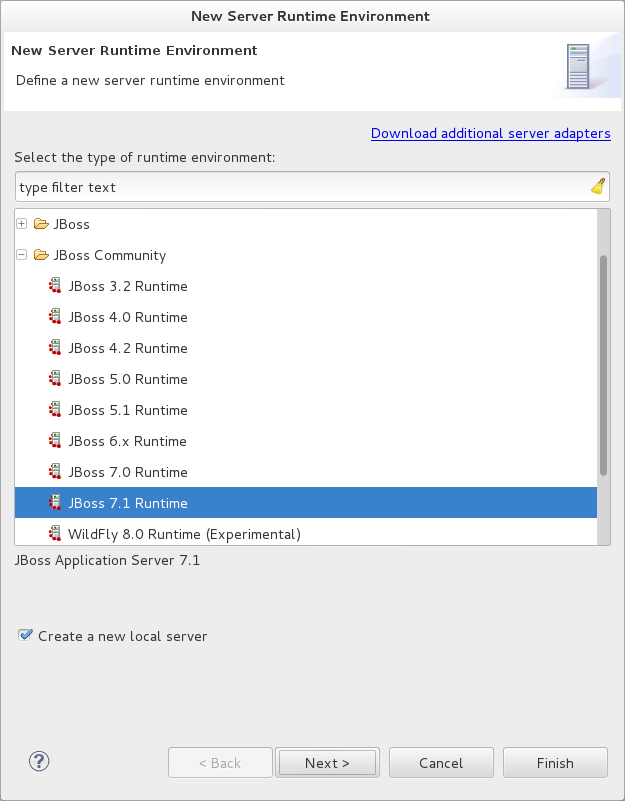
Task: Click the JBoss 5.1 Runtime server icon
Action: [x=55, y=409]
